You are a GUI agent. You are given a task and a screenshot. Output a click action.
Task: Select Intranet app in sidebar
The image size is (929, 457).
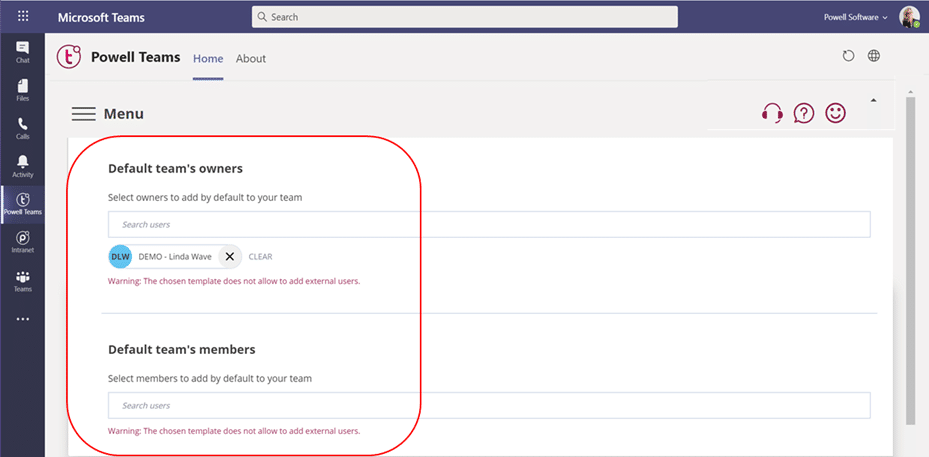(x=22, y=242)
